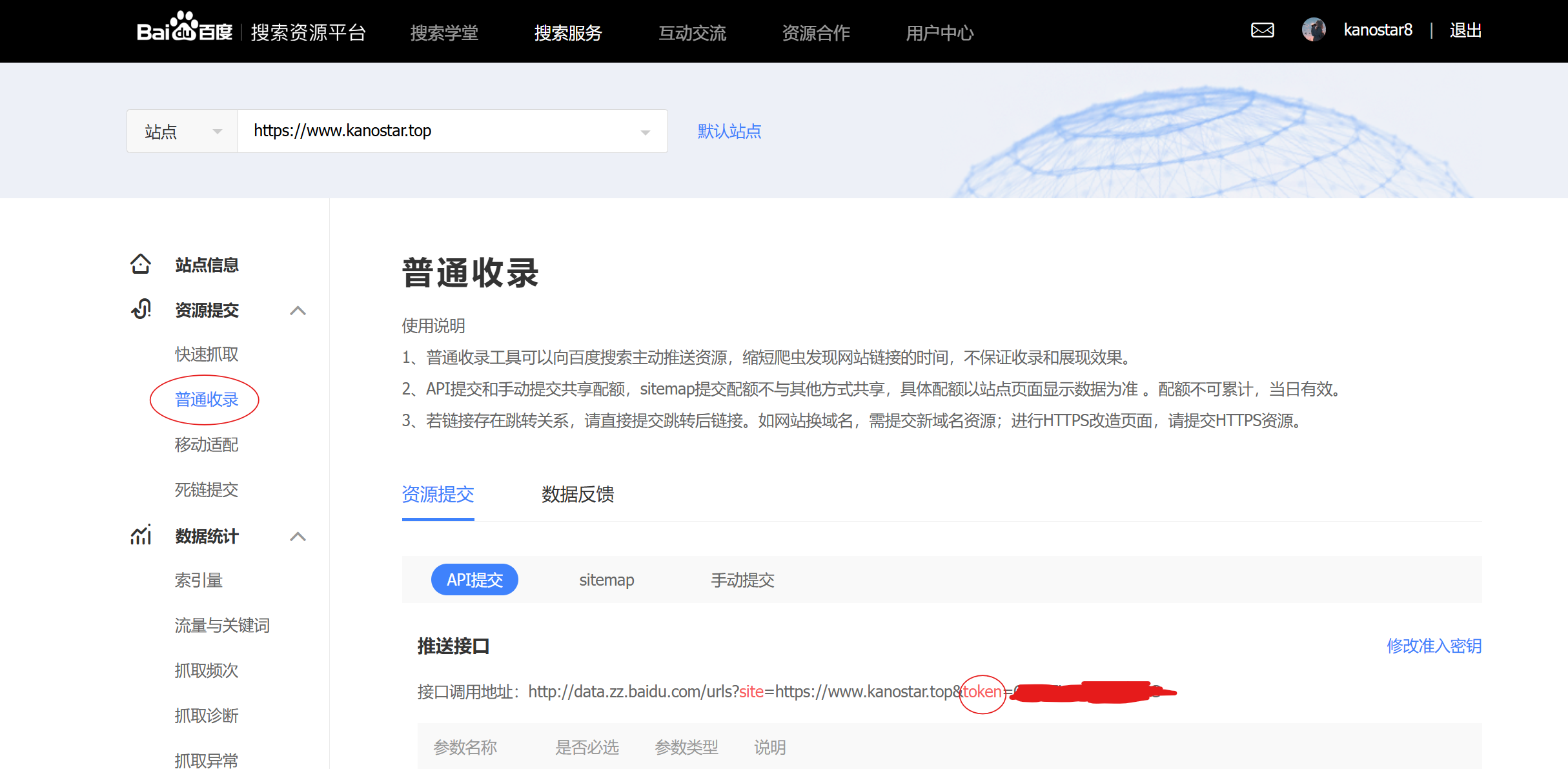The image size is (1568, 769).
Task: Select the 手动提交 option
Action: click(743, 580)
